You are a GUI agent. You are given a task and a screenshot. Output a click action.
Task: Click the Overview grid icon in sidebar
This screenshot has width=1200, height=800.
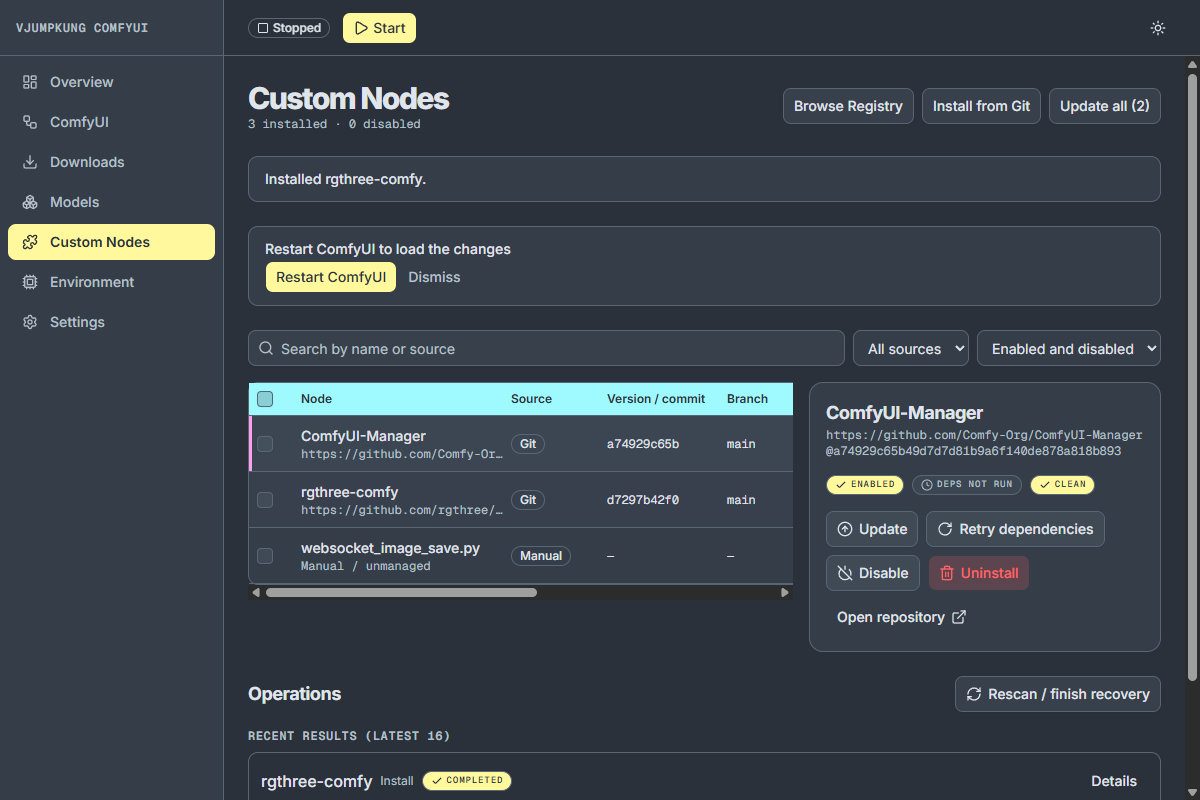click(30, 82)
